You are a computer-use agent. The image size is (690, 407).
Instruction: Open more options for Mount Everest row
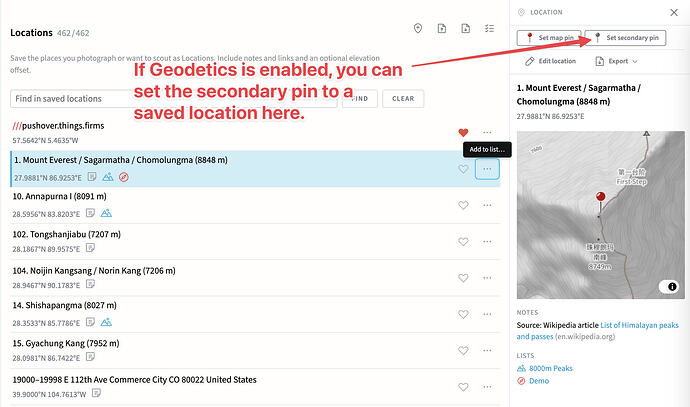pyautogui.click(x=487, y=169)
